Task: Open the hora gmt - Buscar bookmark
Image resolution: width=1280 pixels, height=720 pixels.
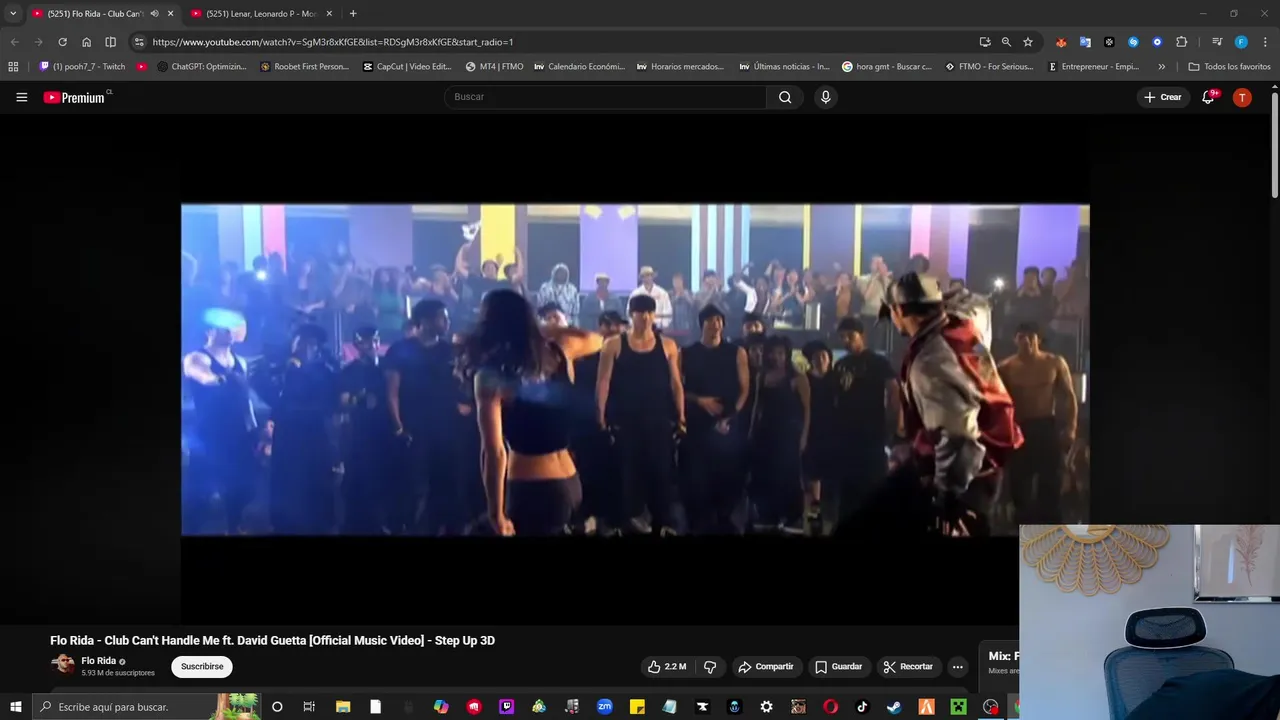Action: point(887,67)
